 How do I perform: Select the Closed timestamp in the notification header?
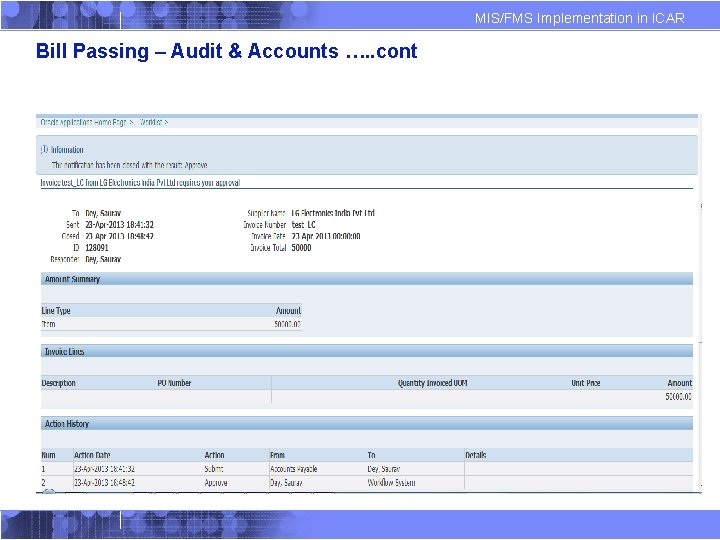coord(119,236)
